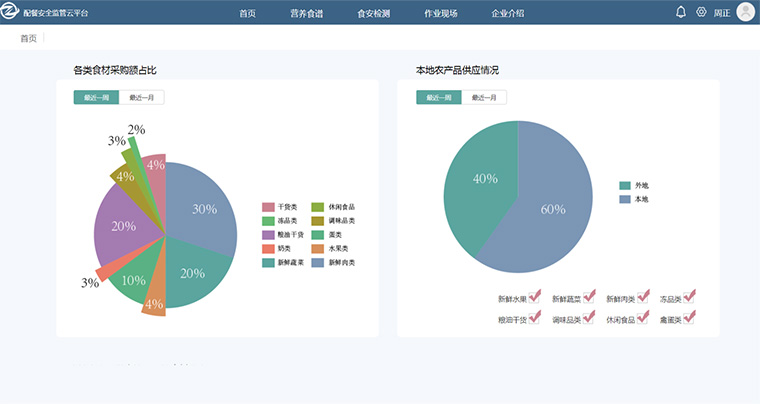Toggle the 禽蛋类 checkbox
The image size is (760, 404).
tap(689, 318)
